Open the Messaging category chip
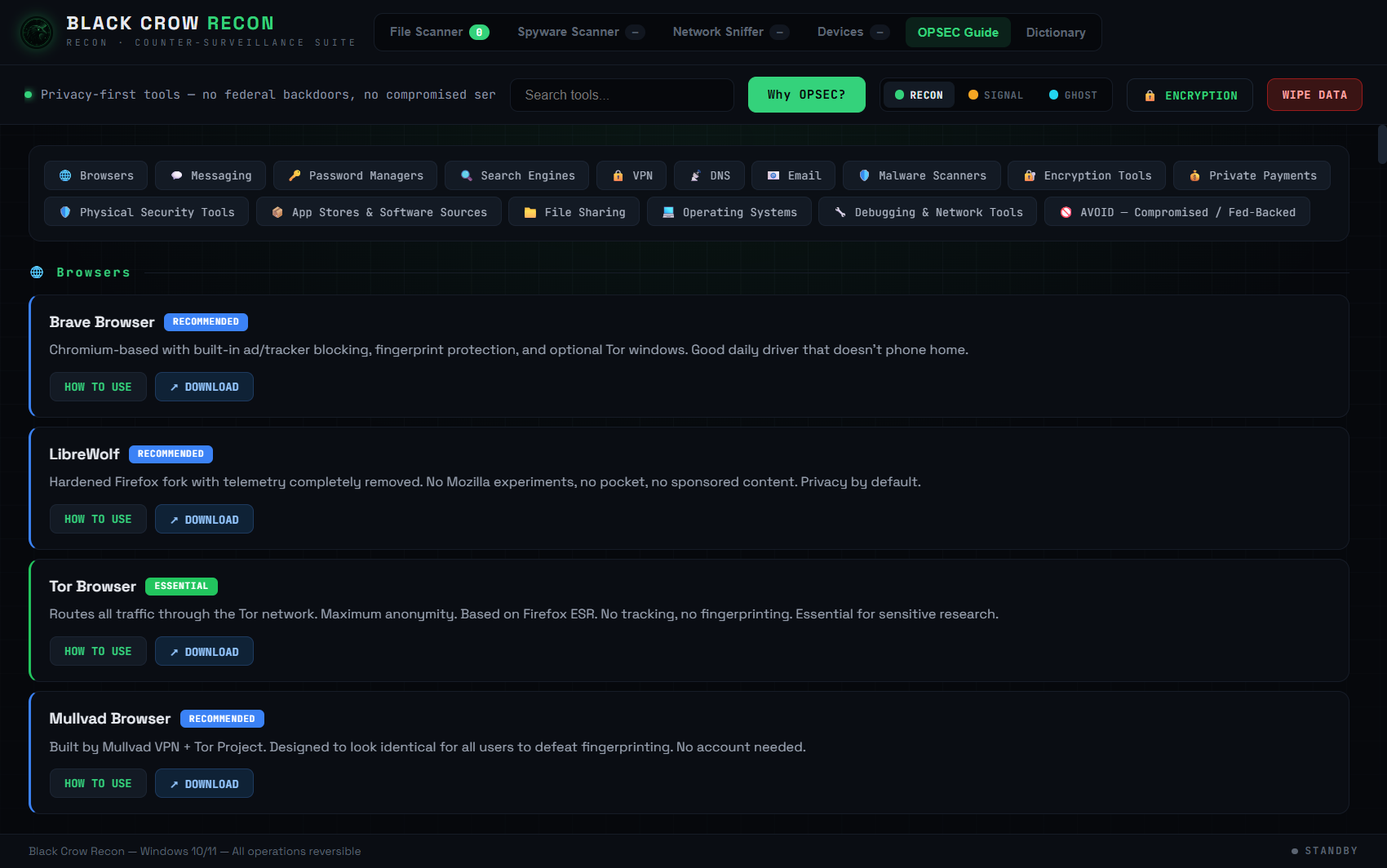 point(210,175)
